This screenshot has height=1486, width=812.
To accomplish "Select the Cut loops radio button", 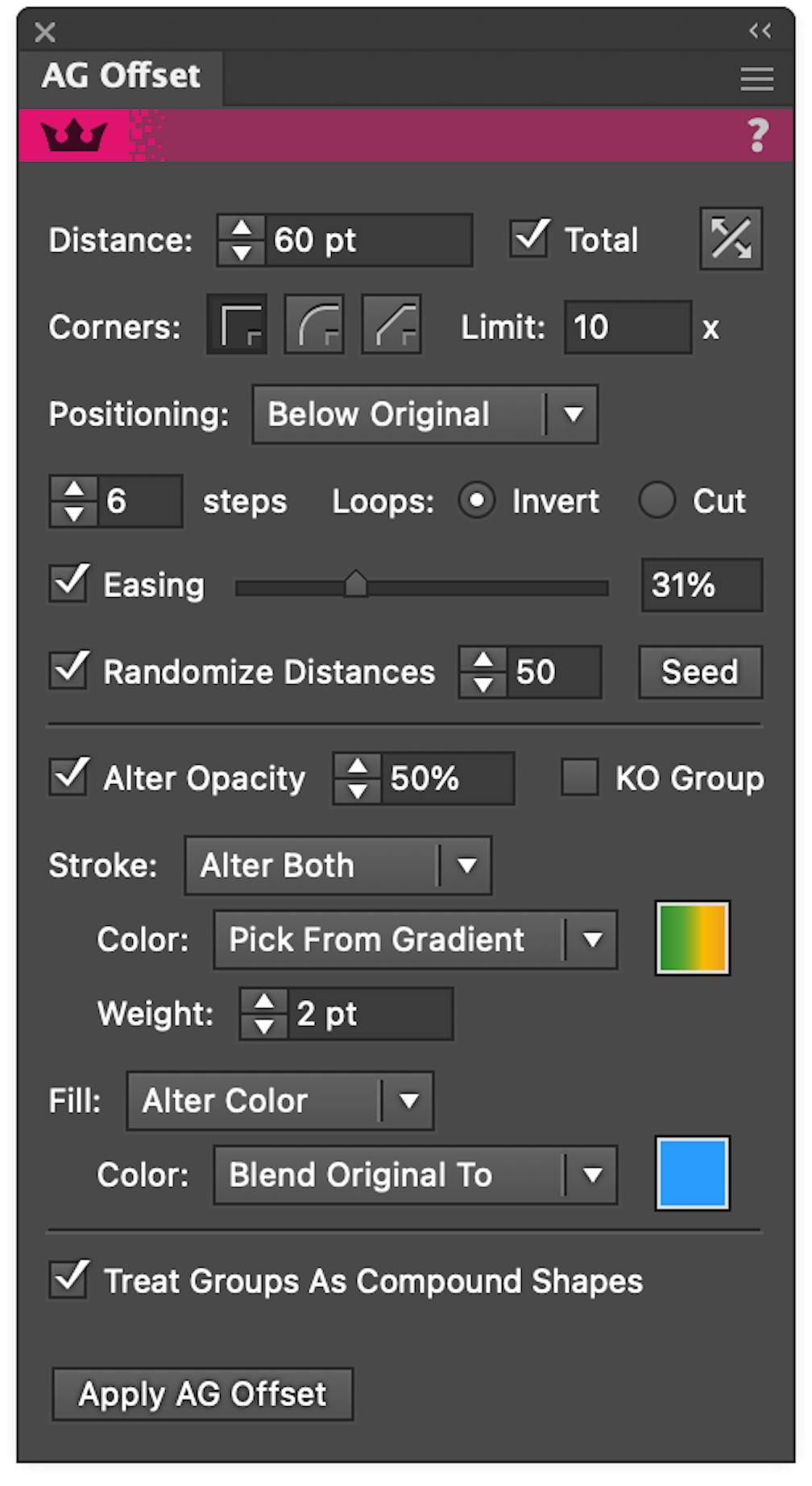I will click(x=658, y=500).
